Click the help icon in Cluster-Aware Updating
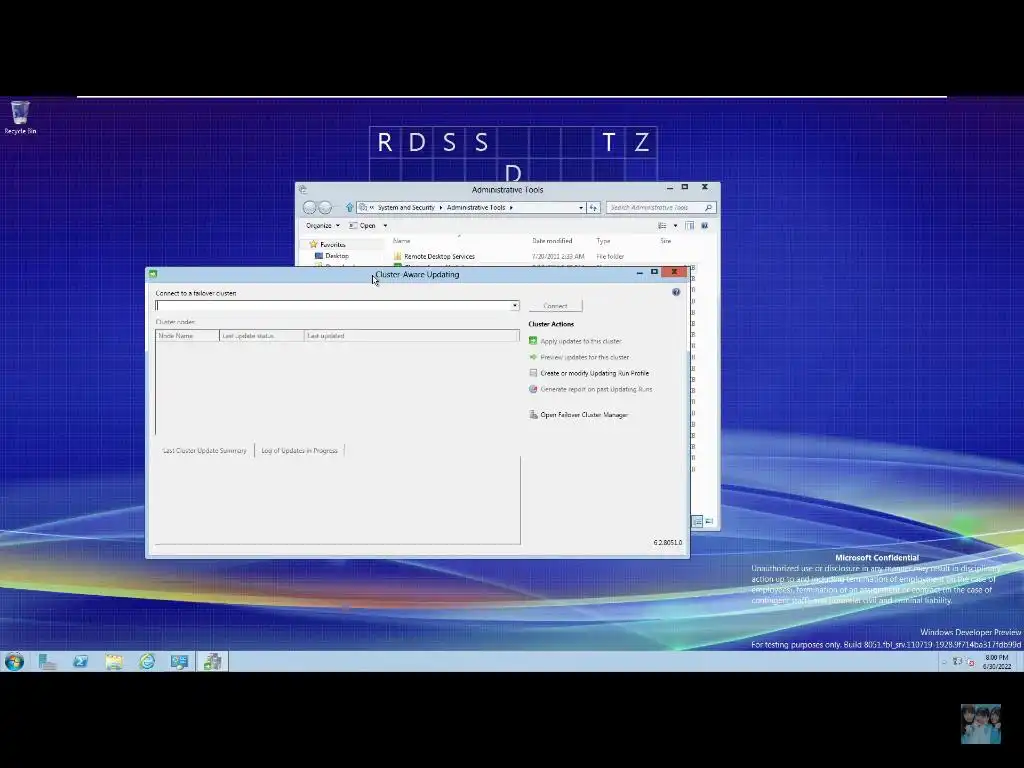Viewport: 1024px width, 768px height. [676, 292]
